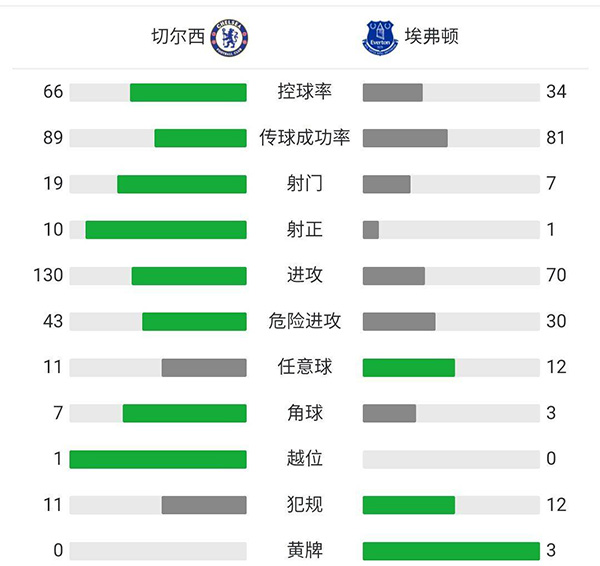Screen dimensions: 600x566
Task: Select the 控球率 stat label
Action: pos(305,92)
